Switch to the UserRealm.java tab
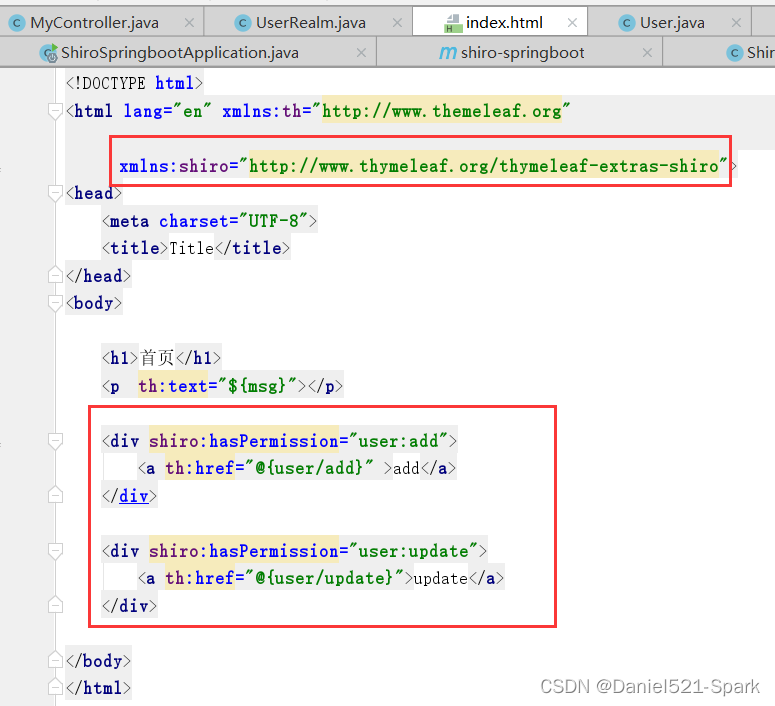 [310, 23]
